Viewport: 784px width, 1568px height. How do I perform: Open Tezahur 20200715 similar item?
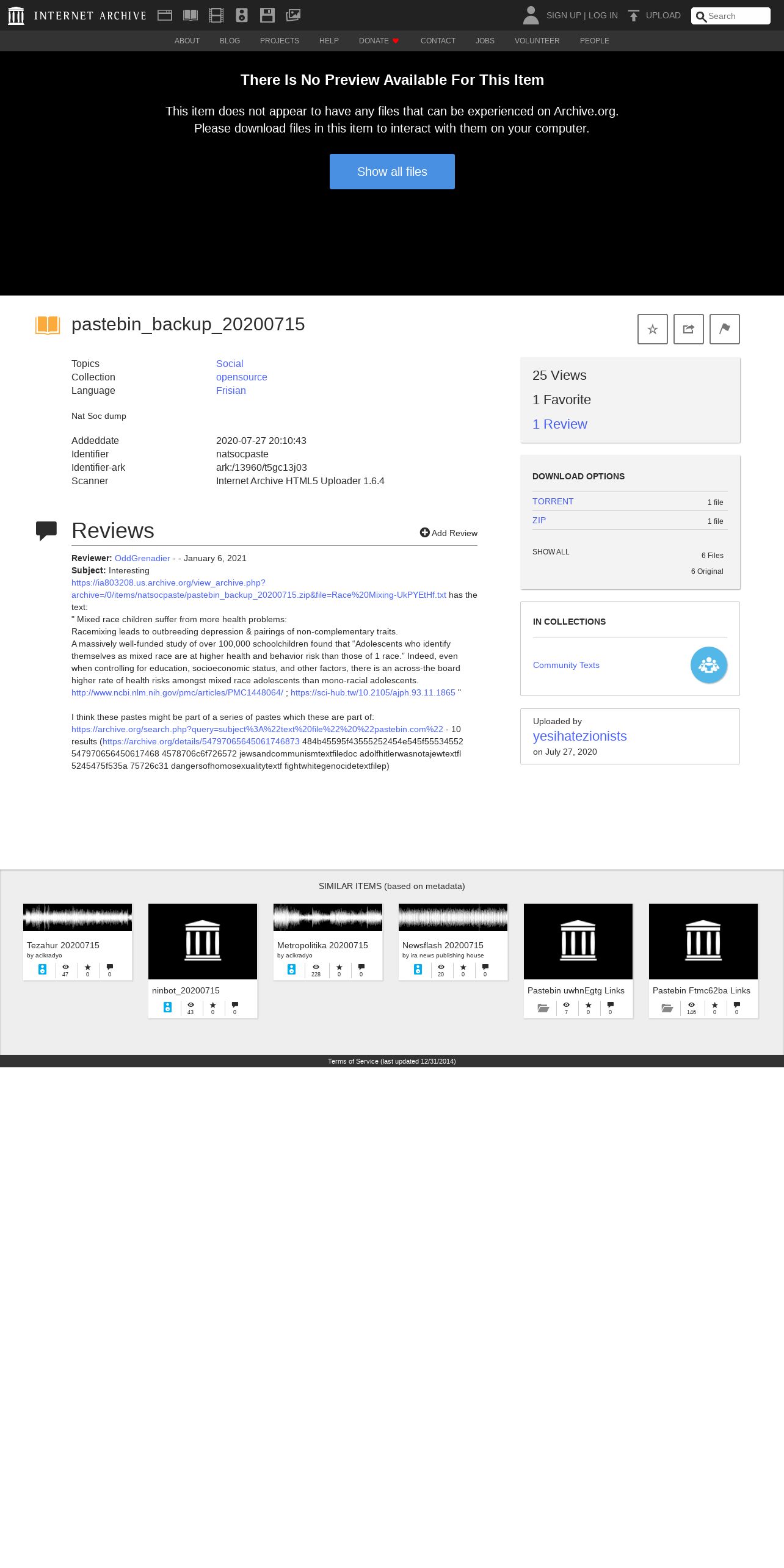78,942
